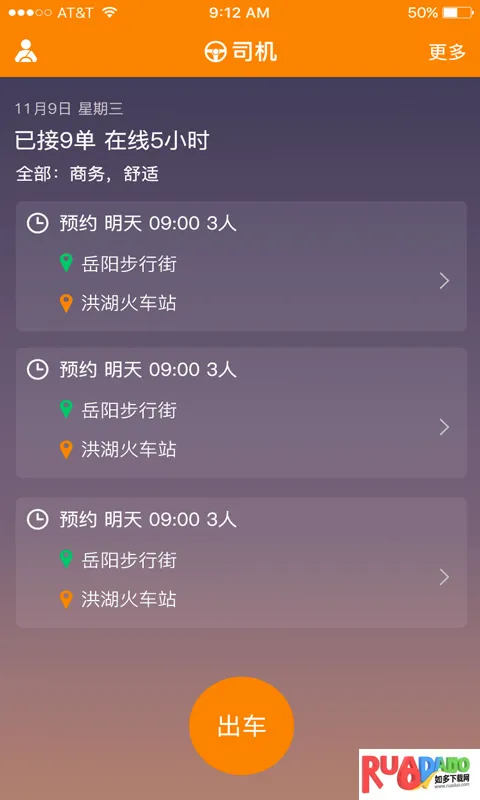The width and height of the screenshot is (480, 800).
Task: Tap the steering wheel icon in header
Action: pyautogui.click(x=215, y=52)
